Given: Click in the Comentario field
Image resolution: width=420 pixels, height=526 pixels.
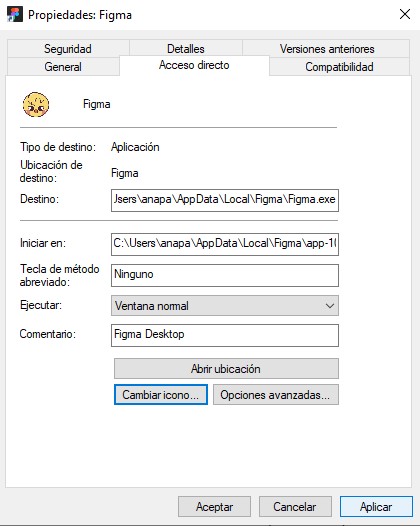Looking at the screenshot, I should click(225, 335).
